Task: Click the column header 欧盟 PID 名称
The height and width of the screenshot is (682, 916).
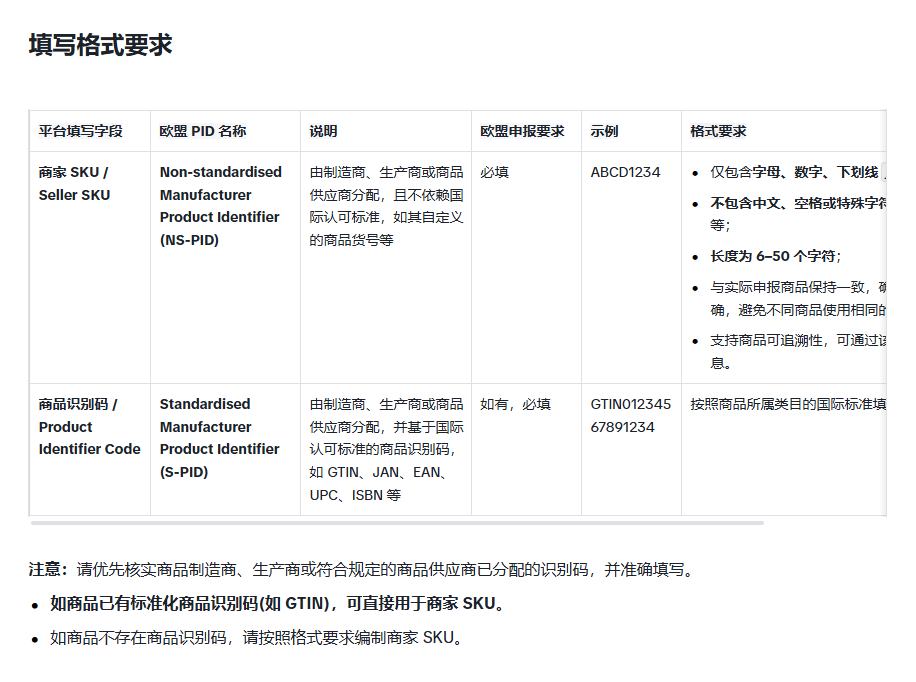Action: pos(203,131)
